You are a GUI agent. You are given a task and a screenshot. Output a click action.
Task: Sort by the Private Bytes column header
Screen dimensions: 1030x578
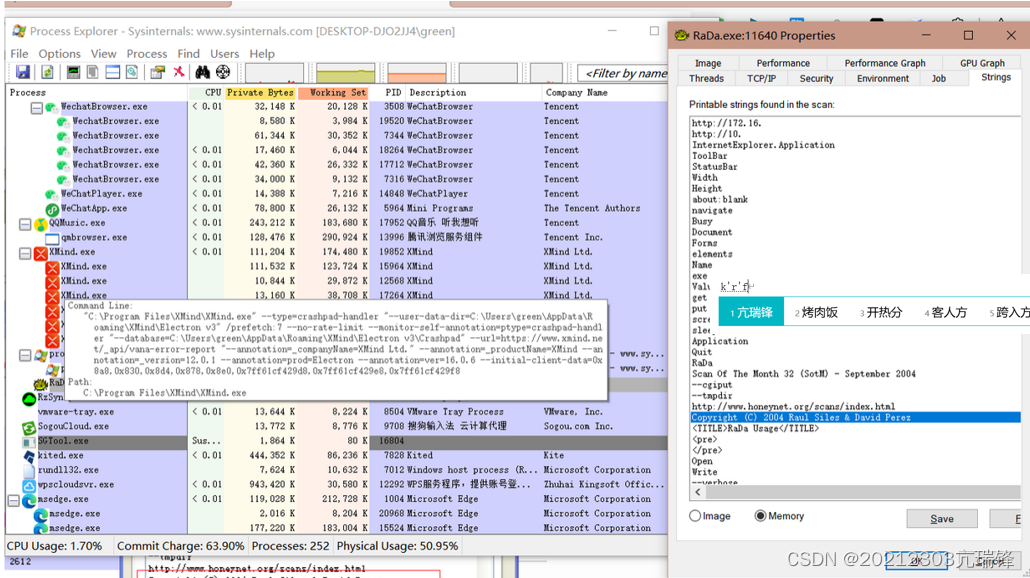click(261, 93)
